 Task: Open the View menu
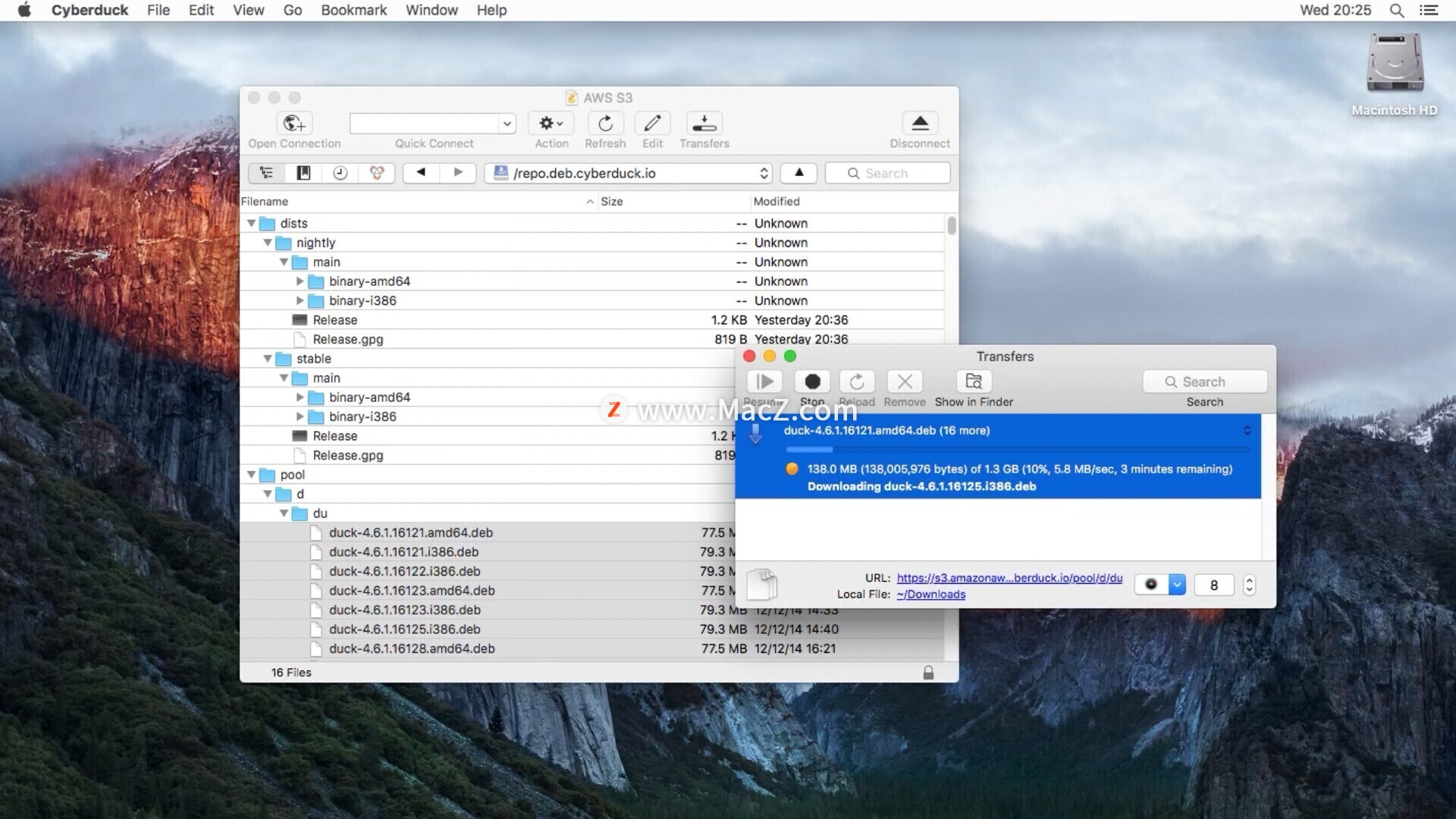point(248,10)
